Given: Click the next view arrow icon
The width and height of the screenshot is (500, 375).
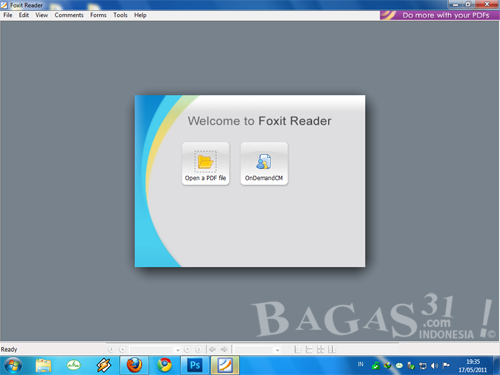Looking at the screenshot, I should pos(224,349).
